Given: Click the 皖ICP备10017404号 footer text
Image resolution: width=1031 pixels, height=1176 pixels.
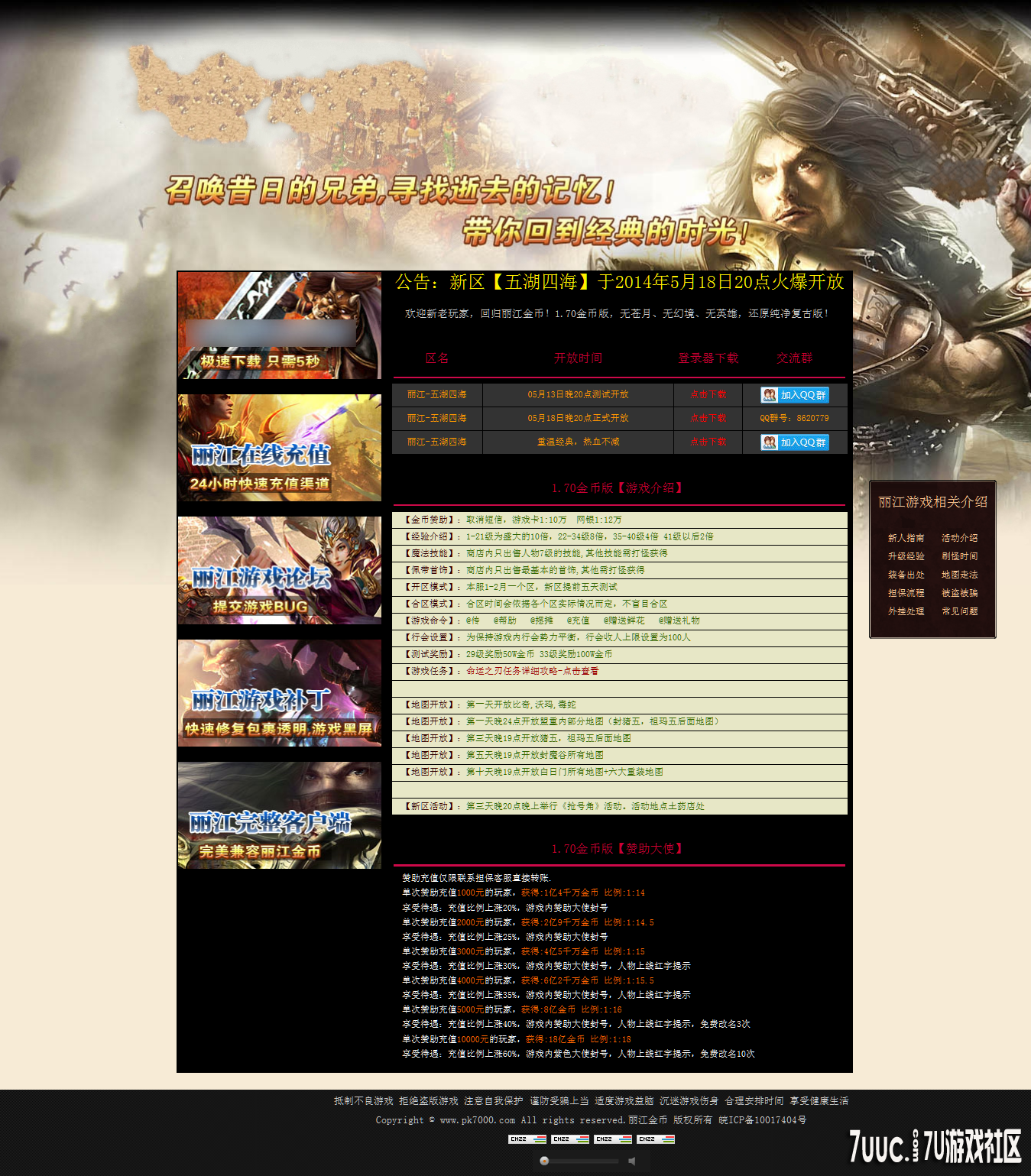Looking at the screenshot, I should [x=762, y=1120].
